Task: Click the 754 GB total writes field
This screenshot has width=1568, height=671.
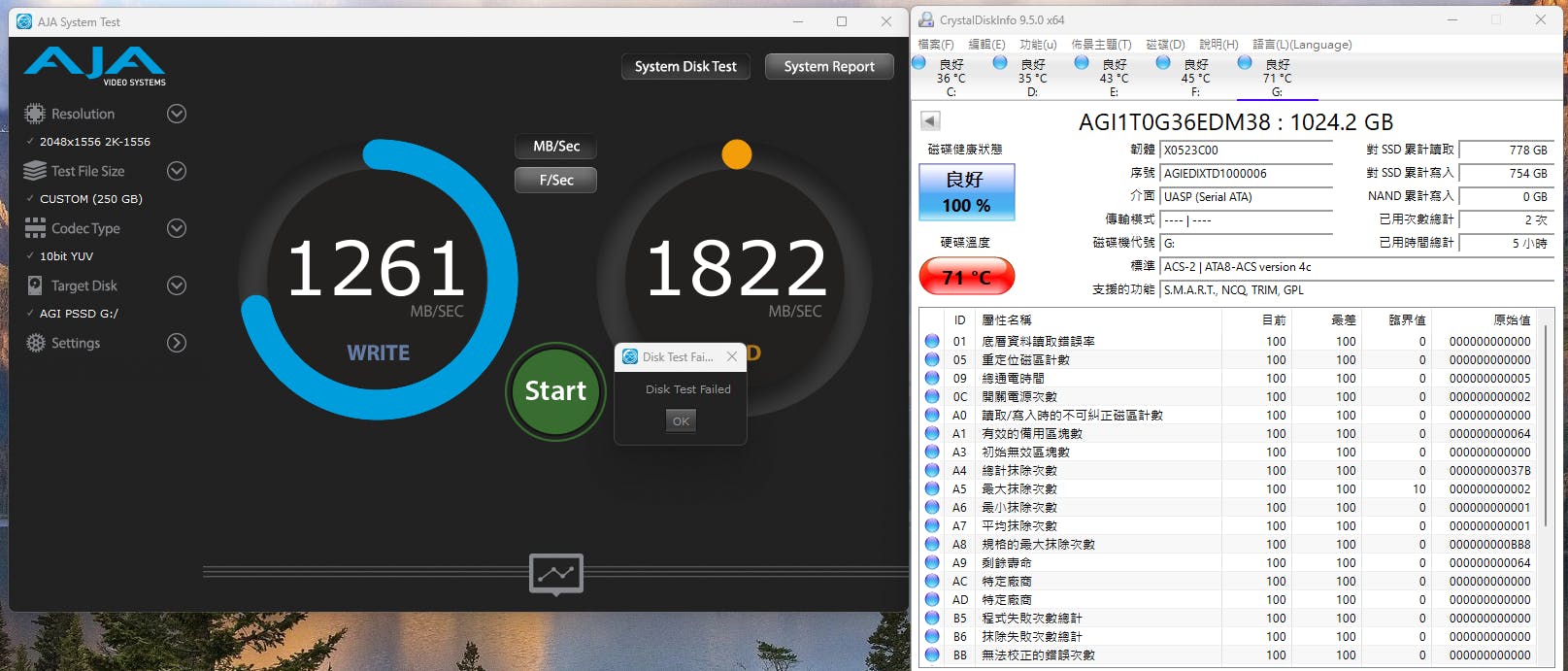Action: tap(1506, 174)
